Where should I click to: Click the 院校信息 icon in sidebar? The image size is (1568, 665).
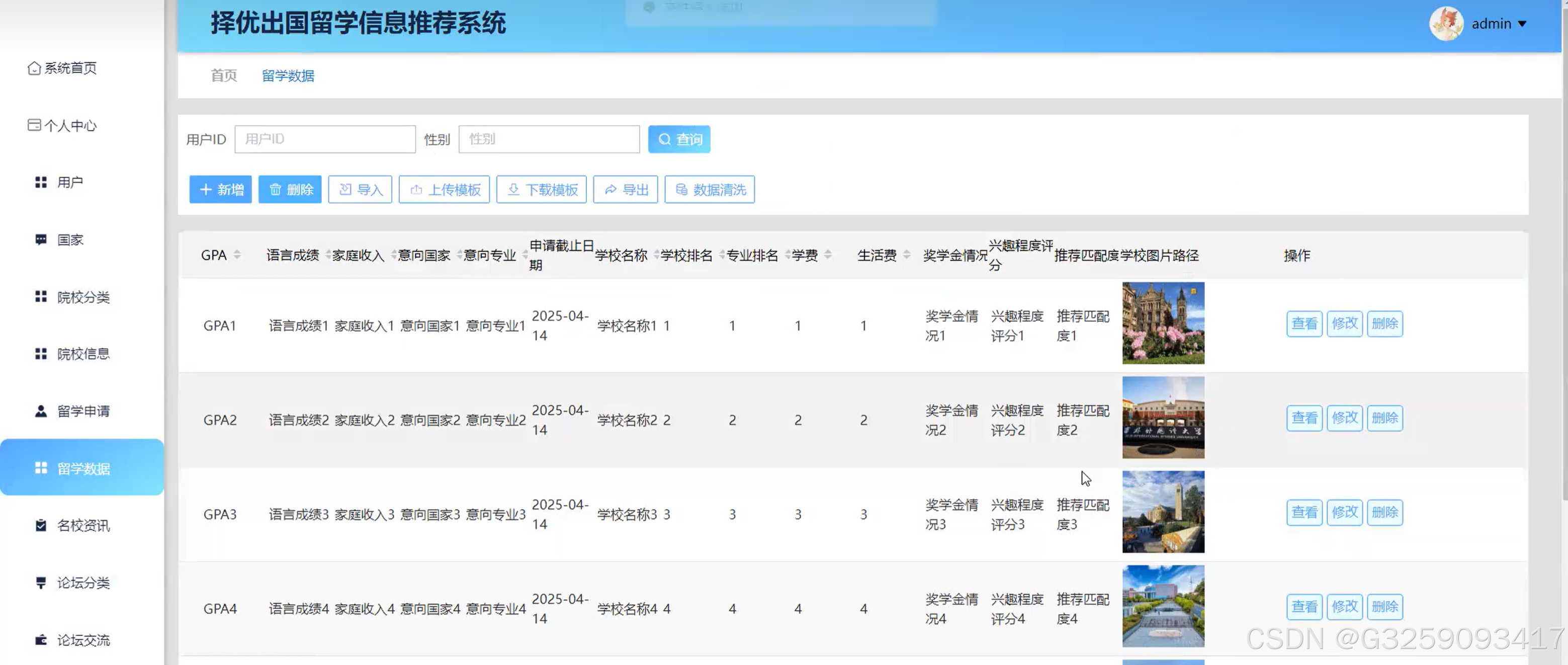(41, 354)
